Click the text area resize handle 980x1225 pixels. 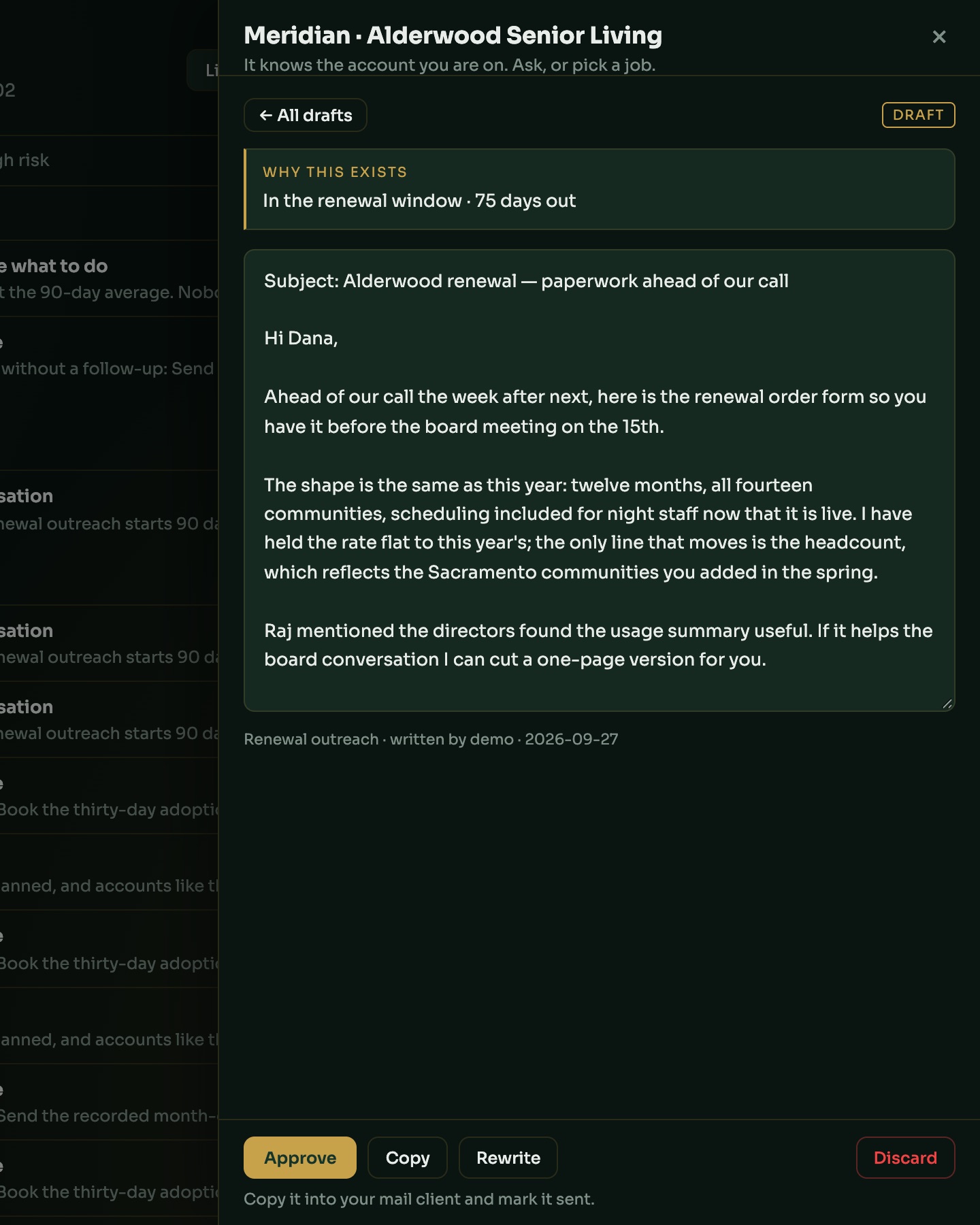click(947, 704)
